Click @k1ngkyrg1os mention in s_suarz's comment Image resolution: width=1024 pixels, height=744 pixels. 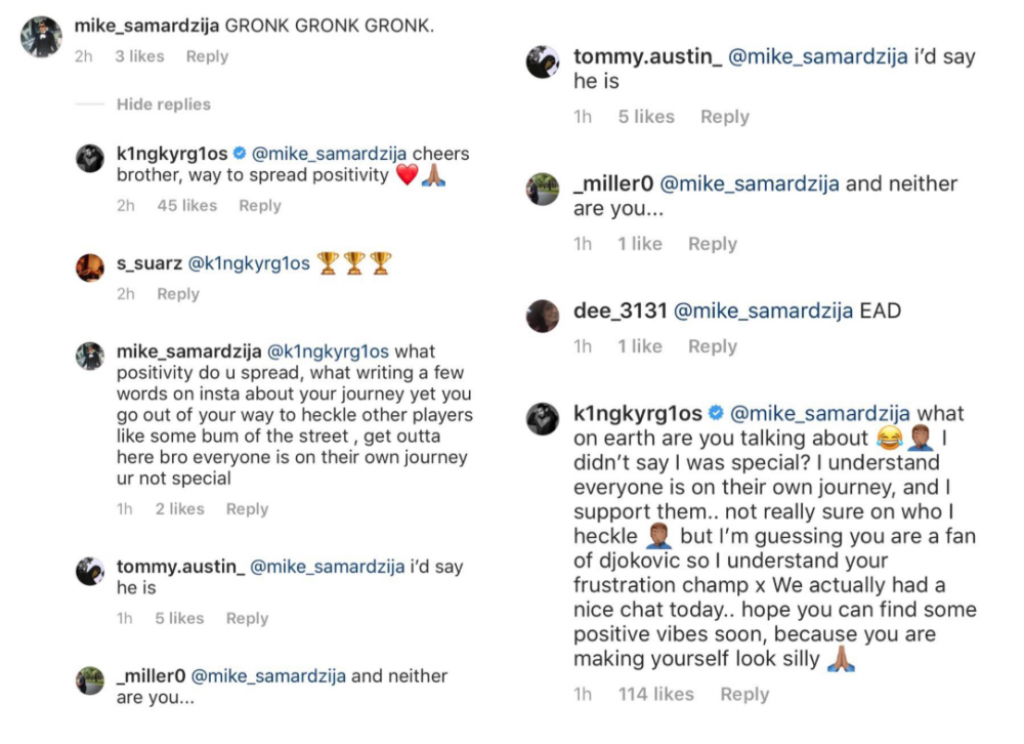click(249, 264)
